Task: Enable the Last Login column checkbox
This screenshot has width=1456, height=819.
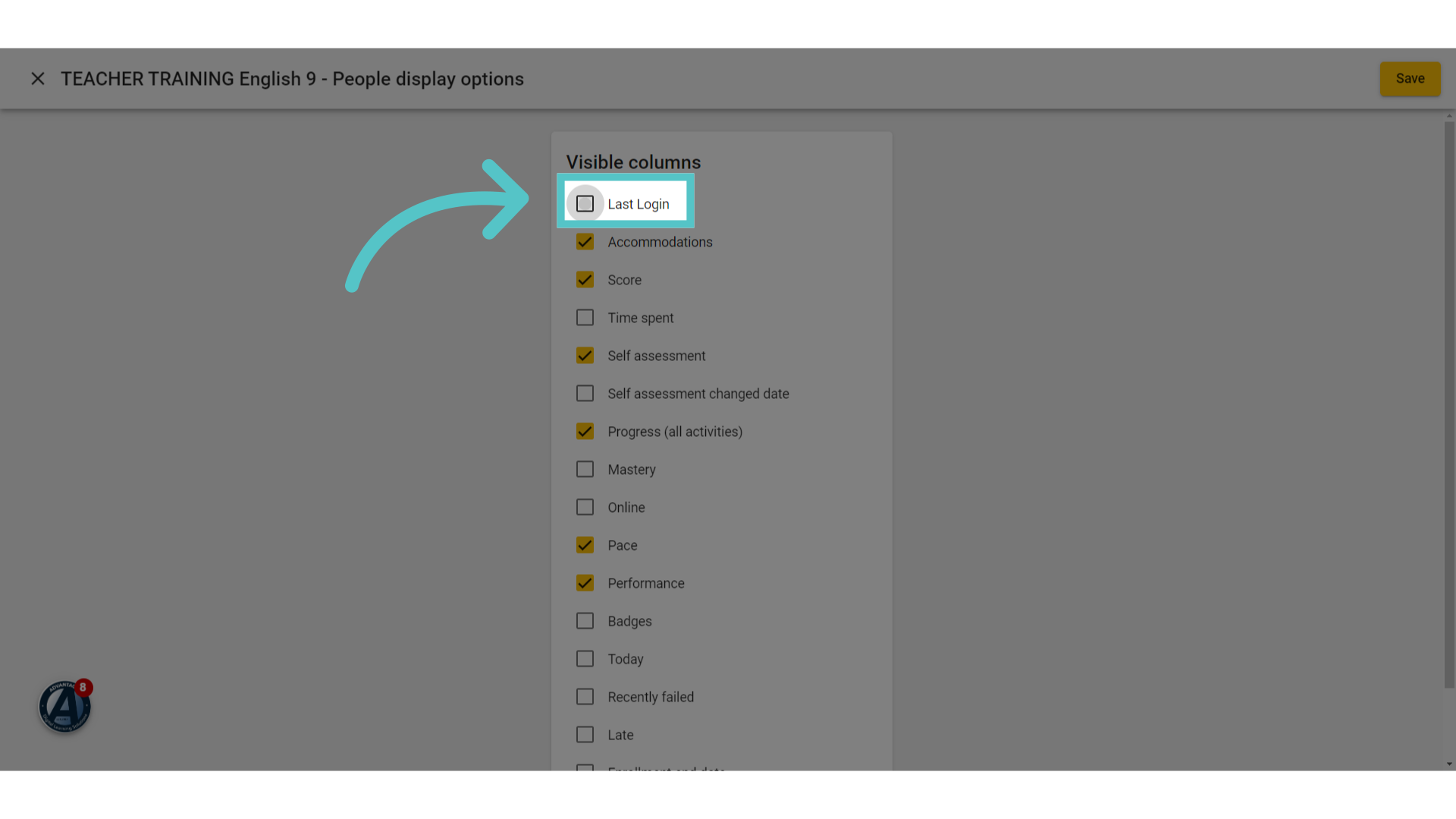Action: [585, 204]
